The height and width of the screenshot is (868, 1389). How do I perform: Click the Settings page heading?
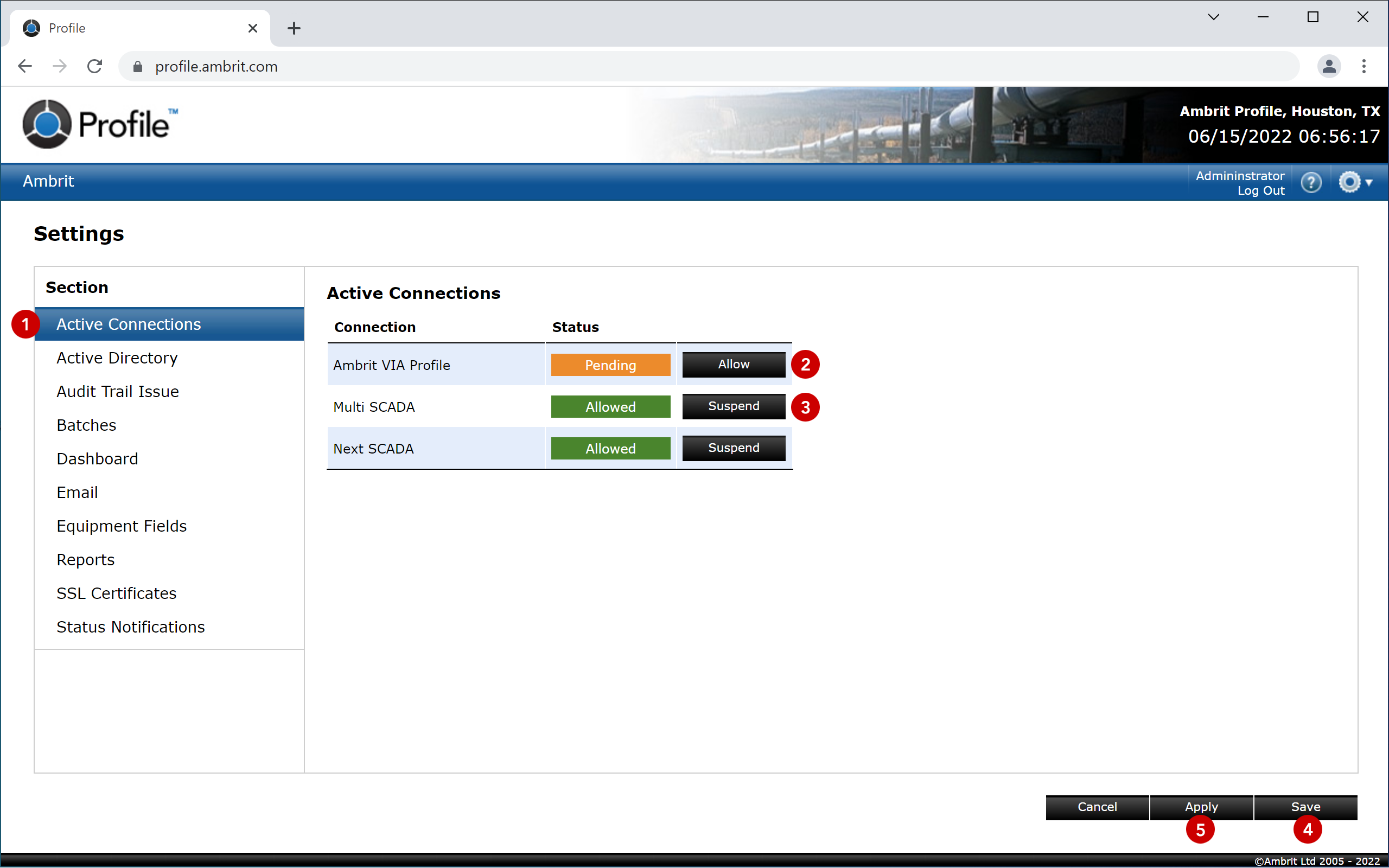(x=79, y=234)
